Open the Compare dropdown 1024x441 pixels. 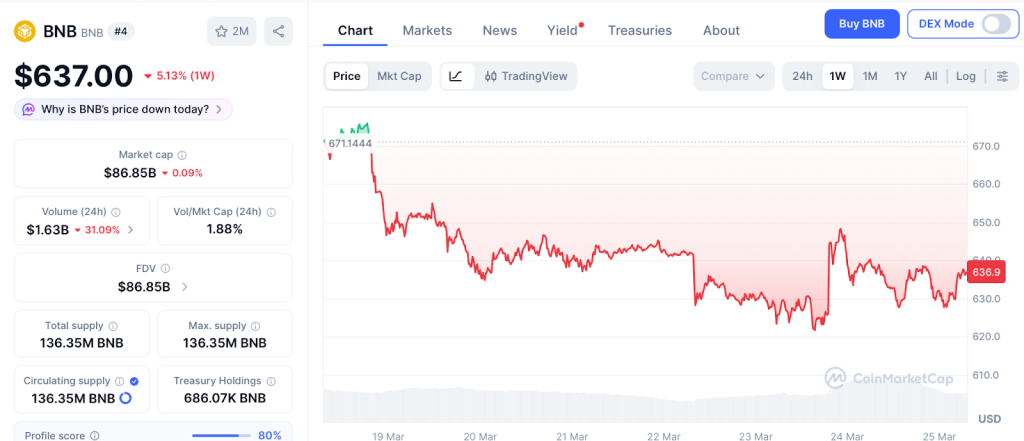[733, 76]
